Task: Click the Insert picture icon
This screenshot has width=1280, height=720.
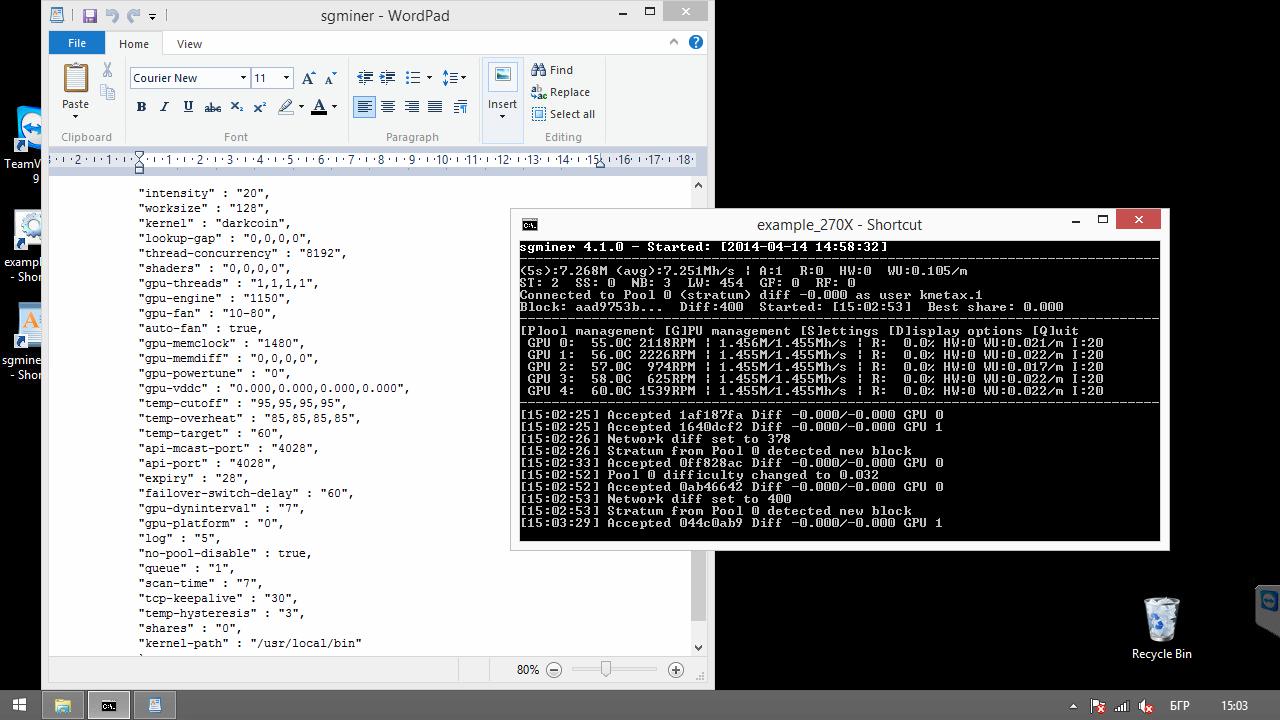Action: pos(502,78)
